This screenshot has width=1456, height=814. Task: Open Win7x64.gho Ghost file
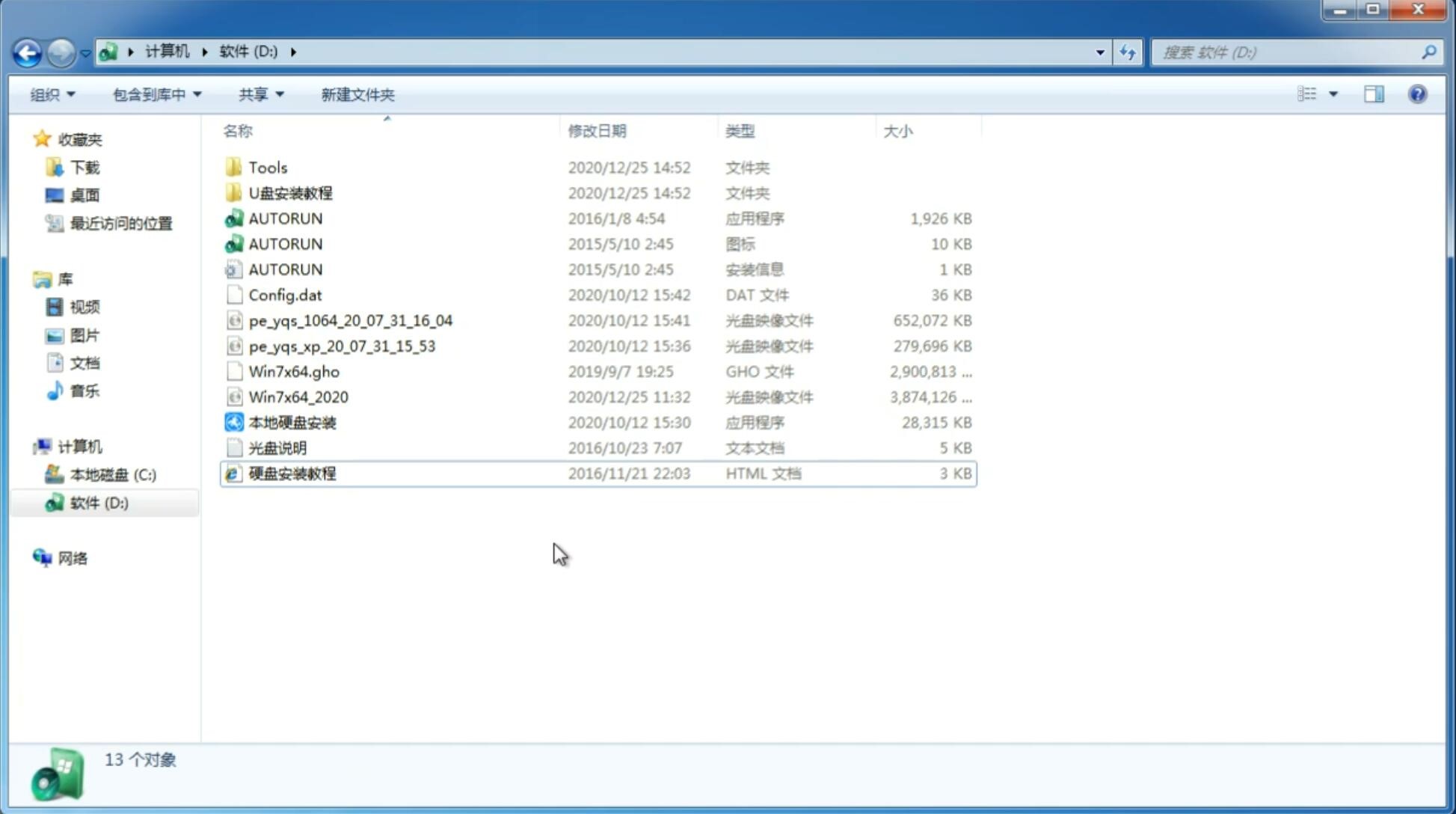tap(293, 371)
